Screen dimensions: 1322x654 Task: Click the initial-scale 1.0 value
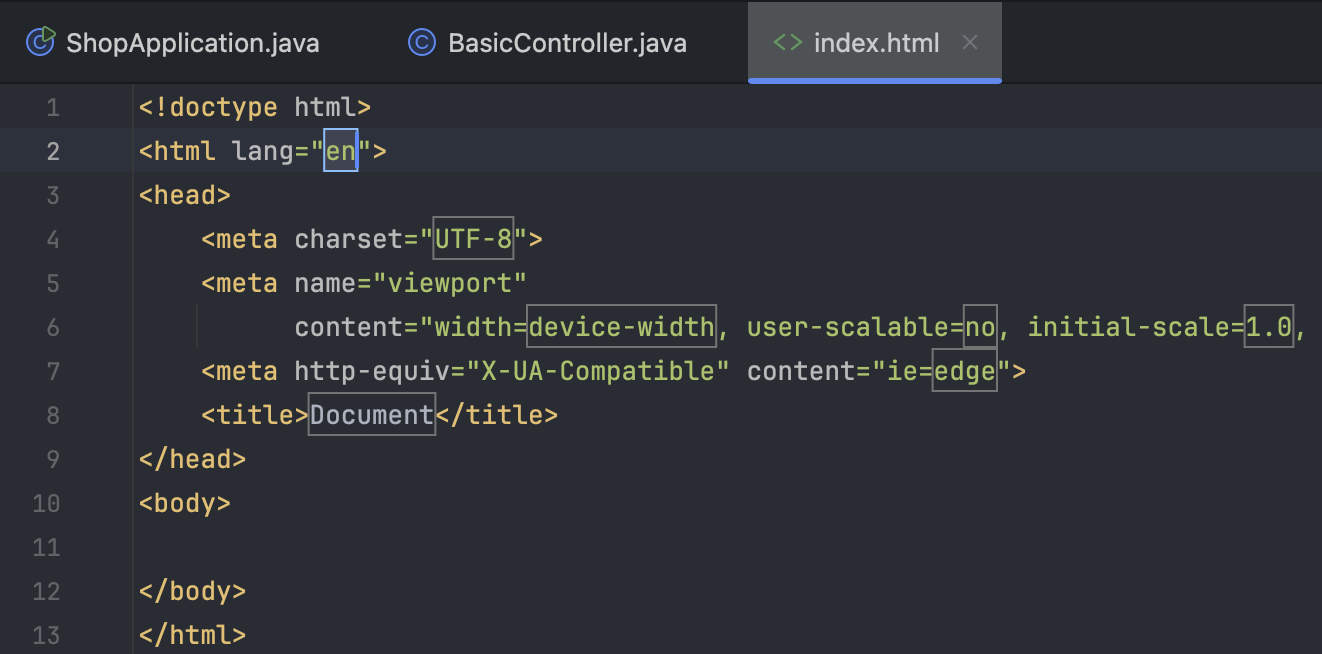(x=1269, y=327)
